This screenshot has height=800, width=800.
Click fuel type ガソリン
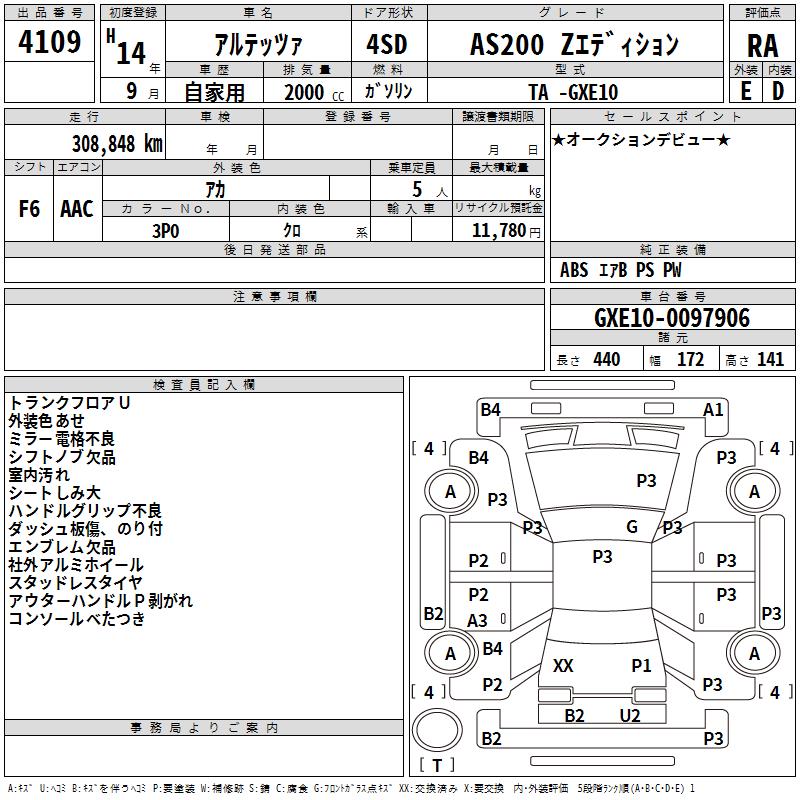pos(388,91)
